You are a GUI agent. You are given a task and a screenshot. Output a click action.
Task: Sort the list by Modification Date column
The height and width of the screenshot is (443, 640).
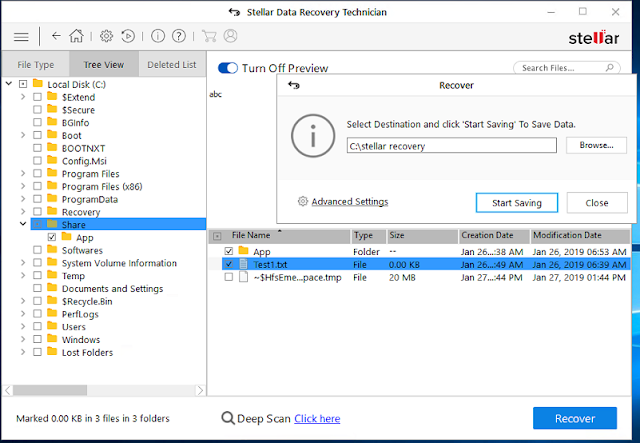(x=580, y=235)
